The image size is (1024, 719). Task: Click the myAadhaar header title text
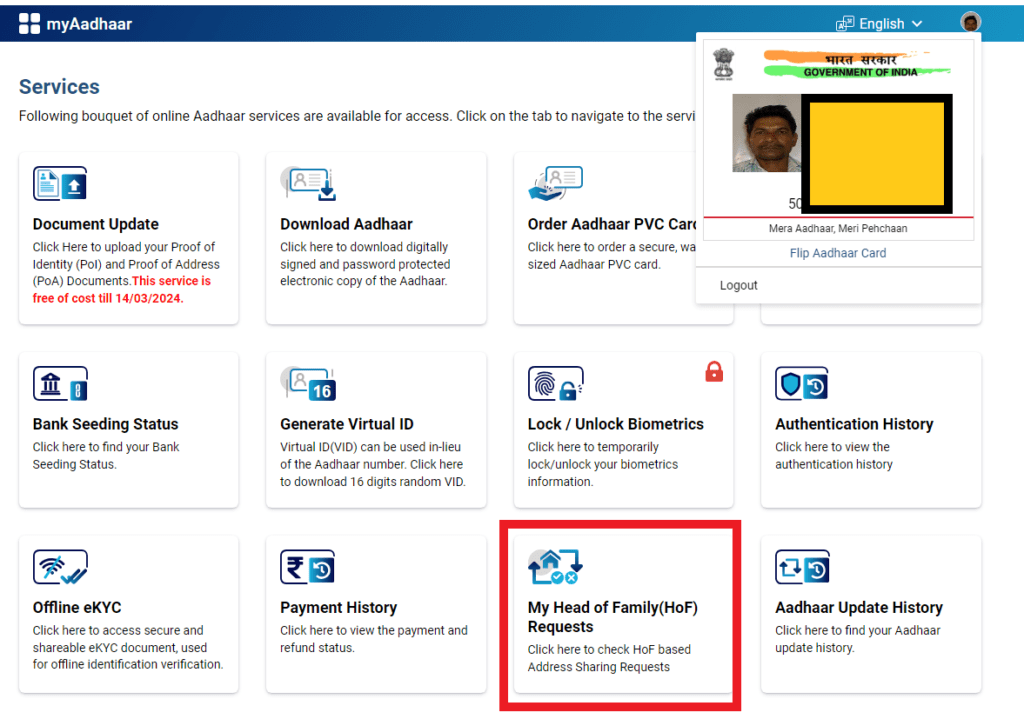(89, 24)
